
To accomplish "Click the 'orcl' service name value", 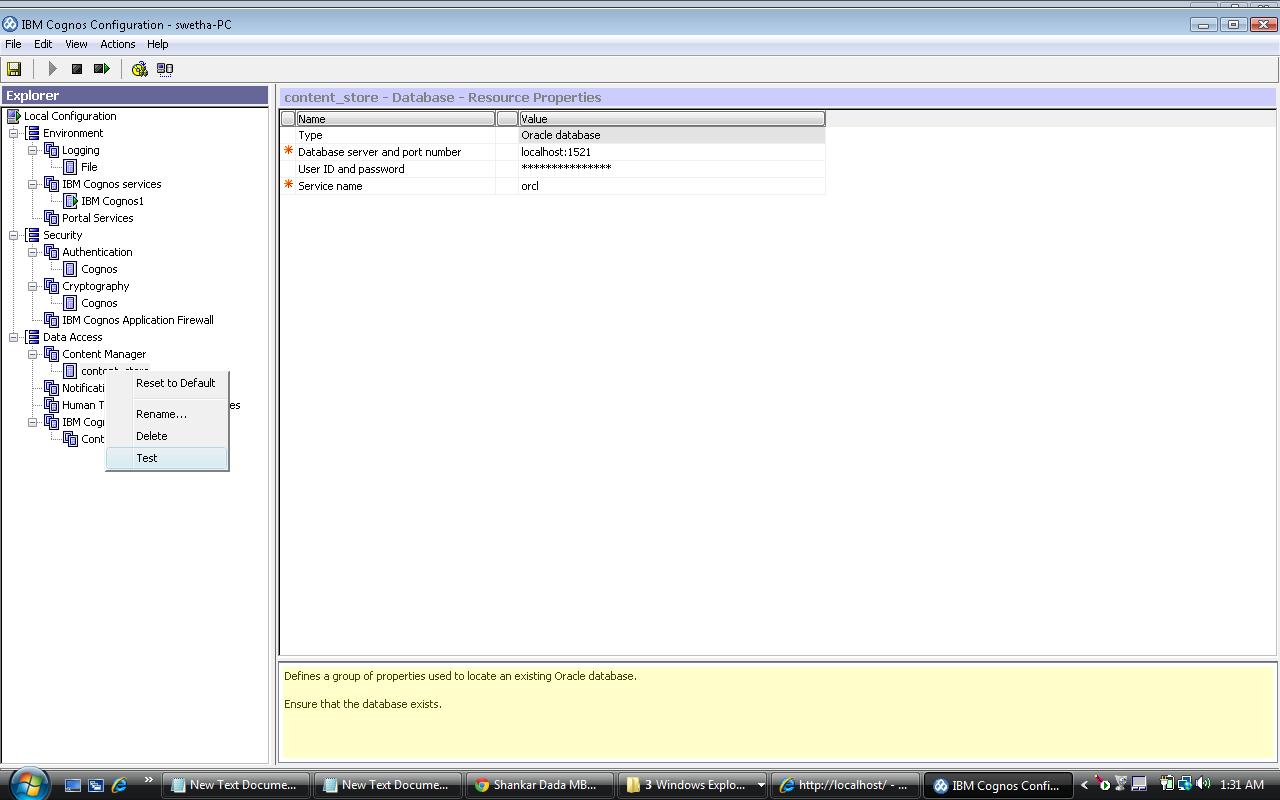I will [x=671, y=186].
